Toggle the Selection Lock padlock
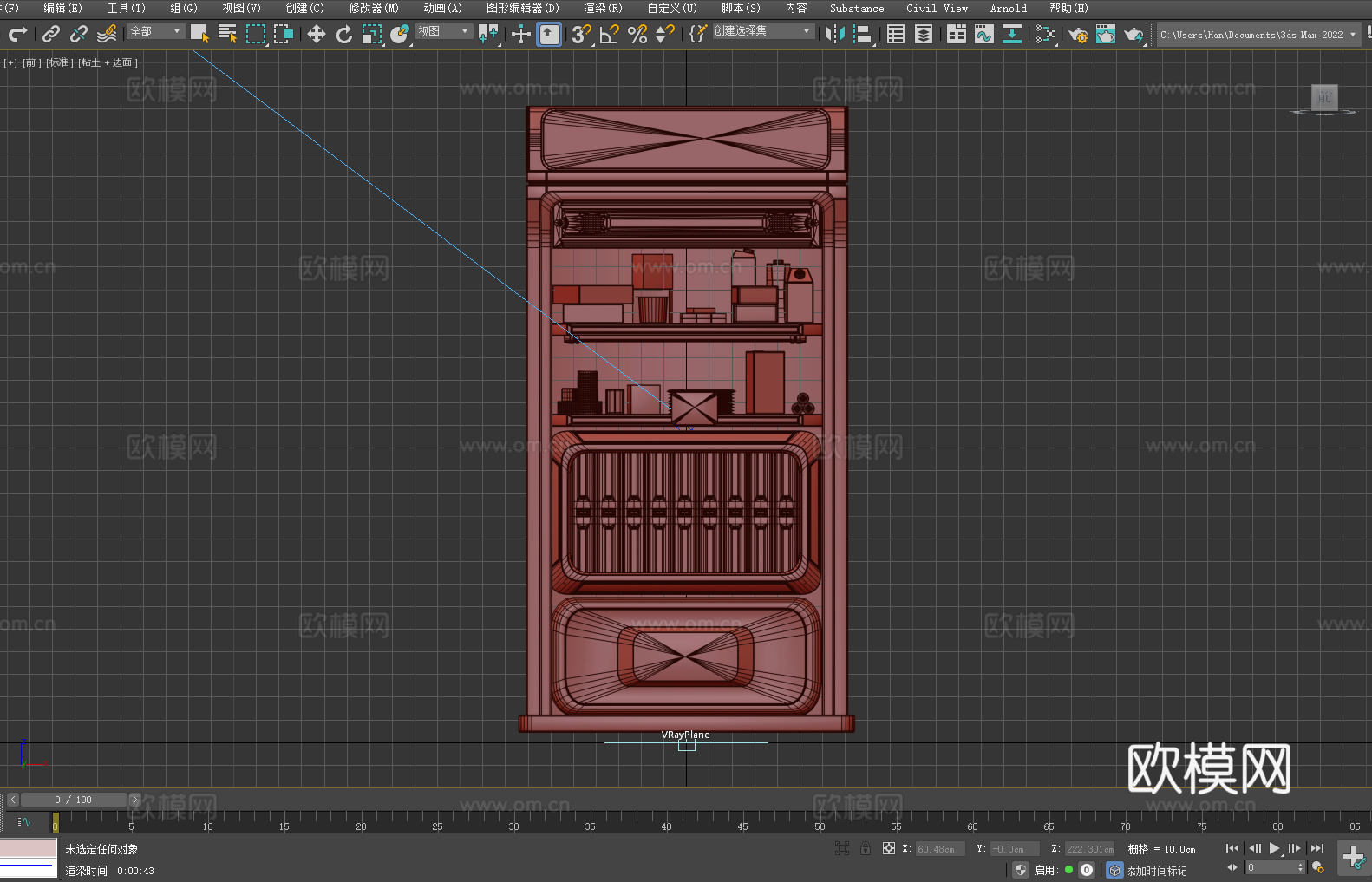Screen dimensions: 1372x882 pyautogui.click(x=866, y=848)
